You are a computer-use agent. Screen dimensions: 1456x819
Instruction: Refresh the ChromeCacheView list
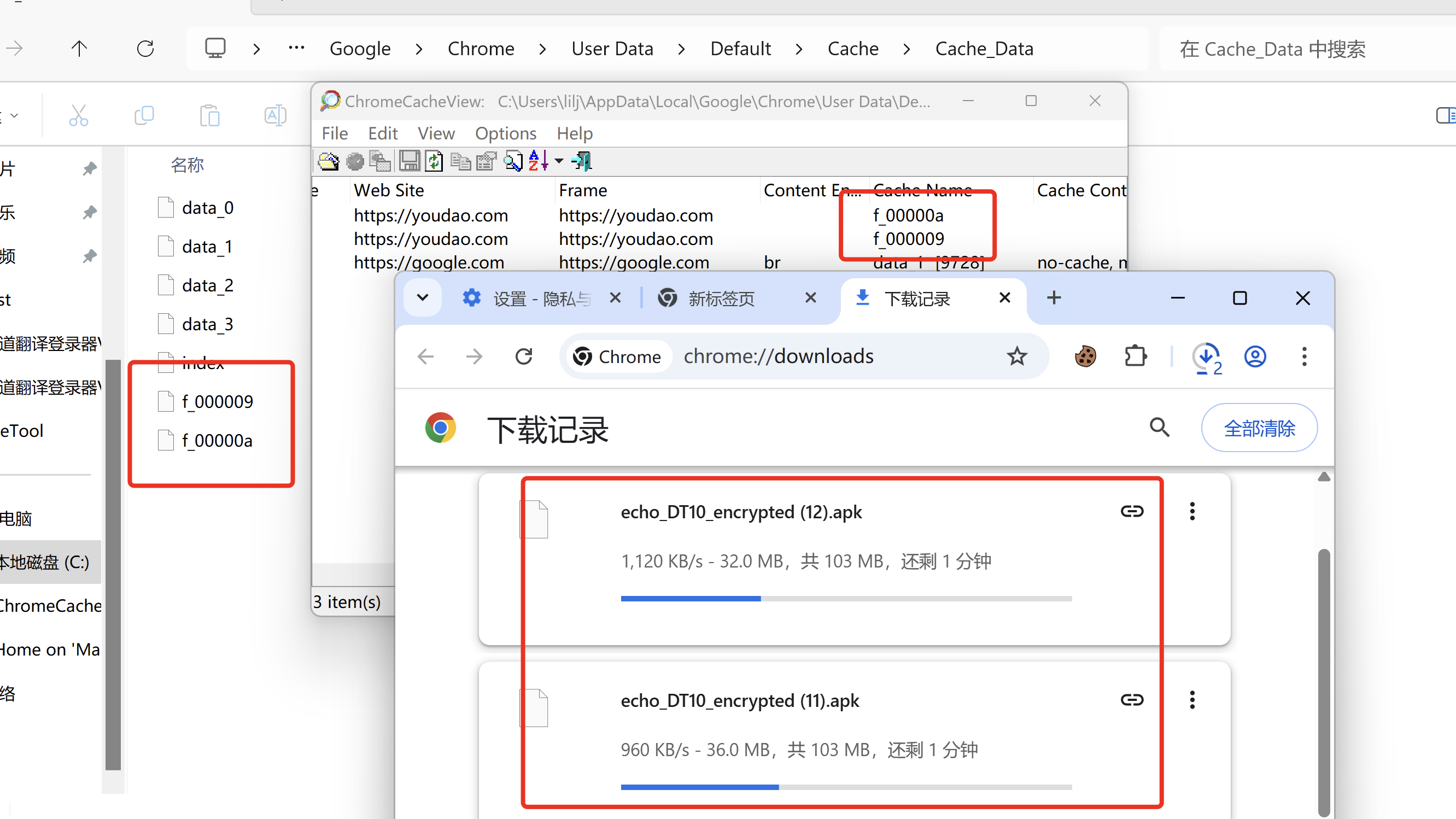pos(434,161)
